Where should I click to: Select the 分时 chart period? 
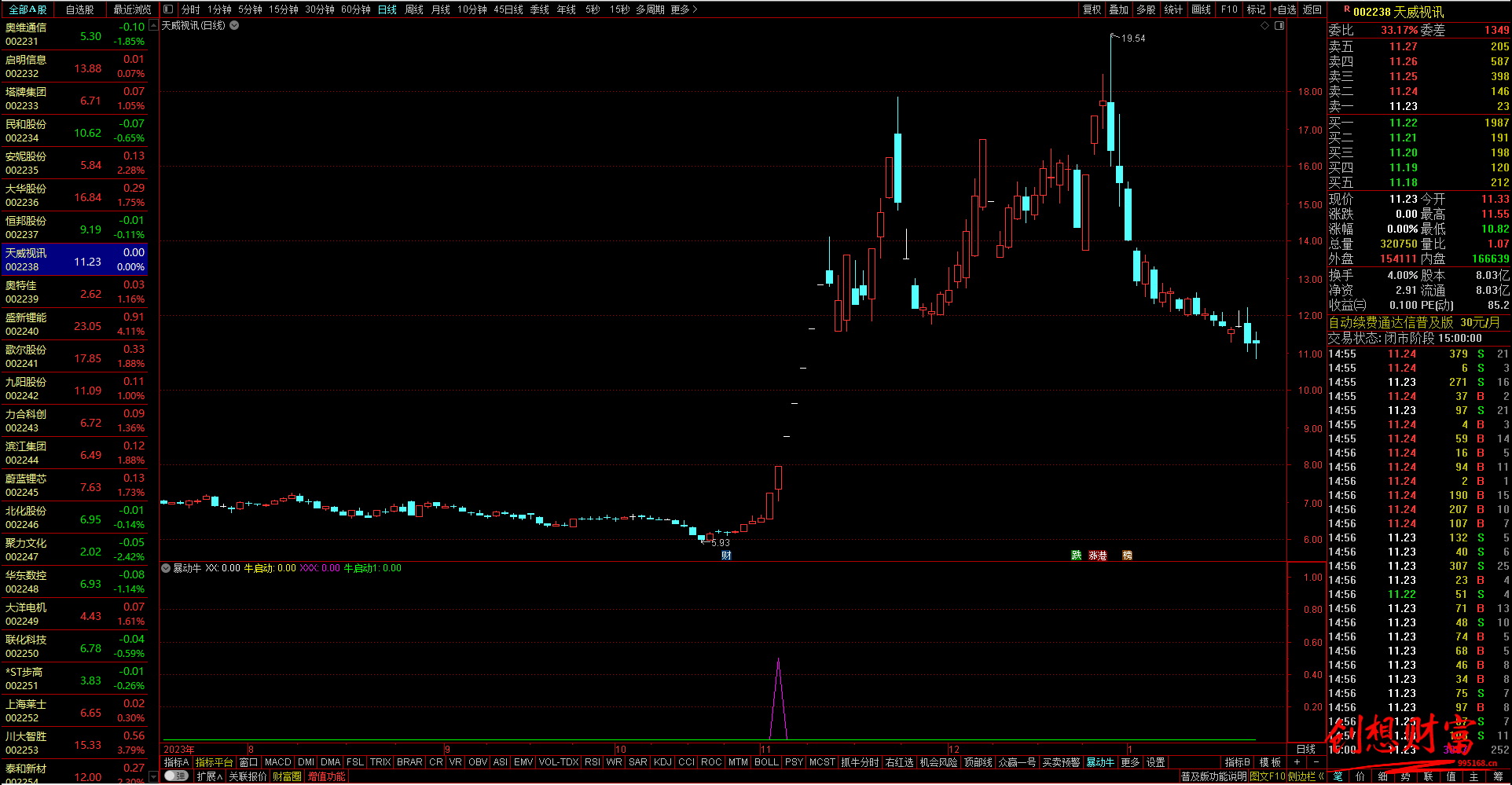[190, 9]
